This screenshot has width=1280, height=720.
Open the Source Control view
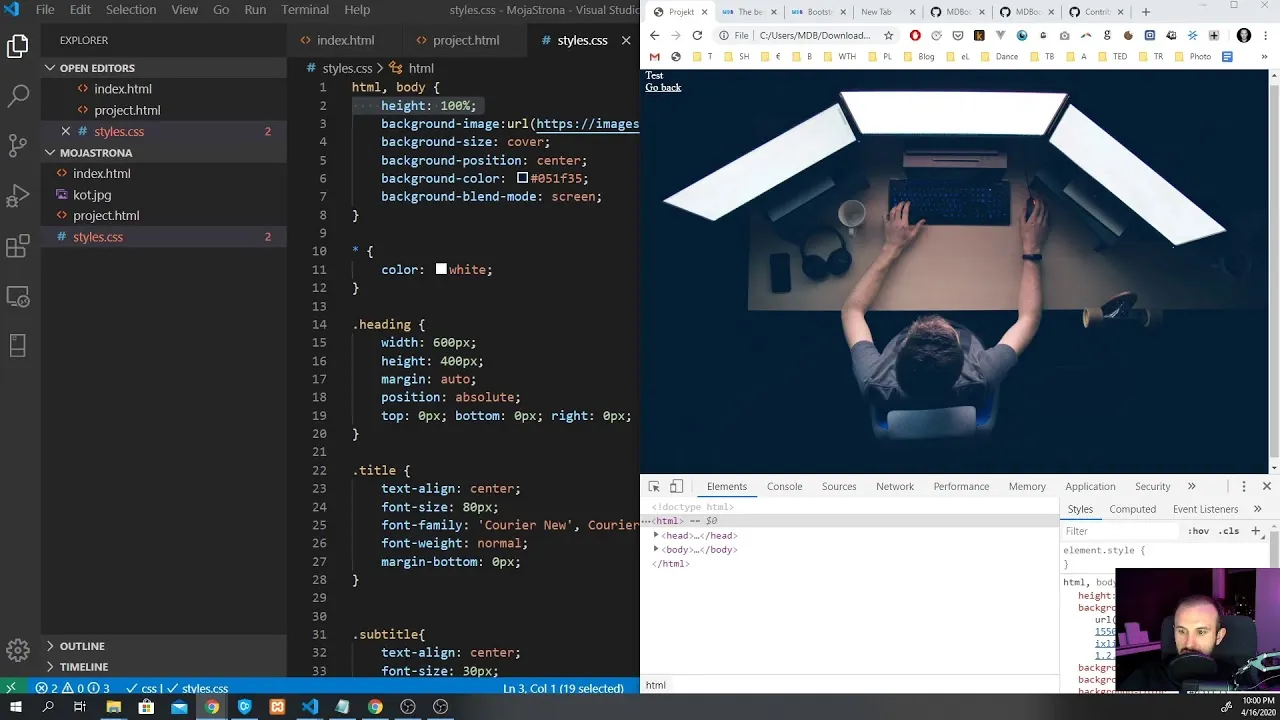[x=18, y=146]
